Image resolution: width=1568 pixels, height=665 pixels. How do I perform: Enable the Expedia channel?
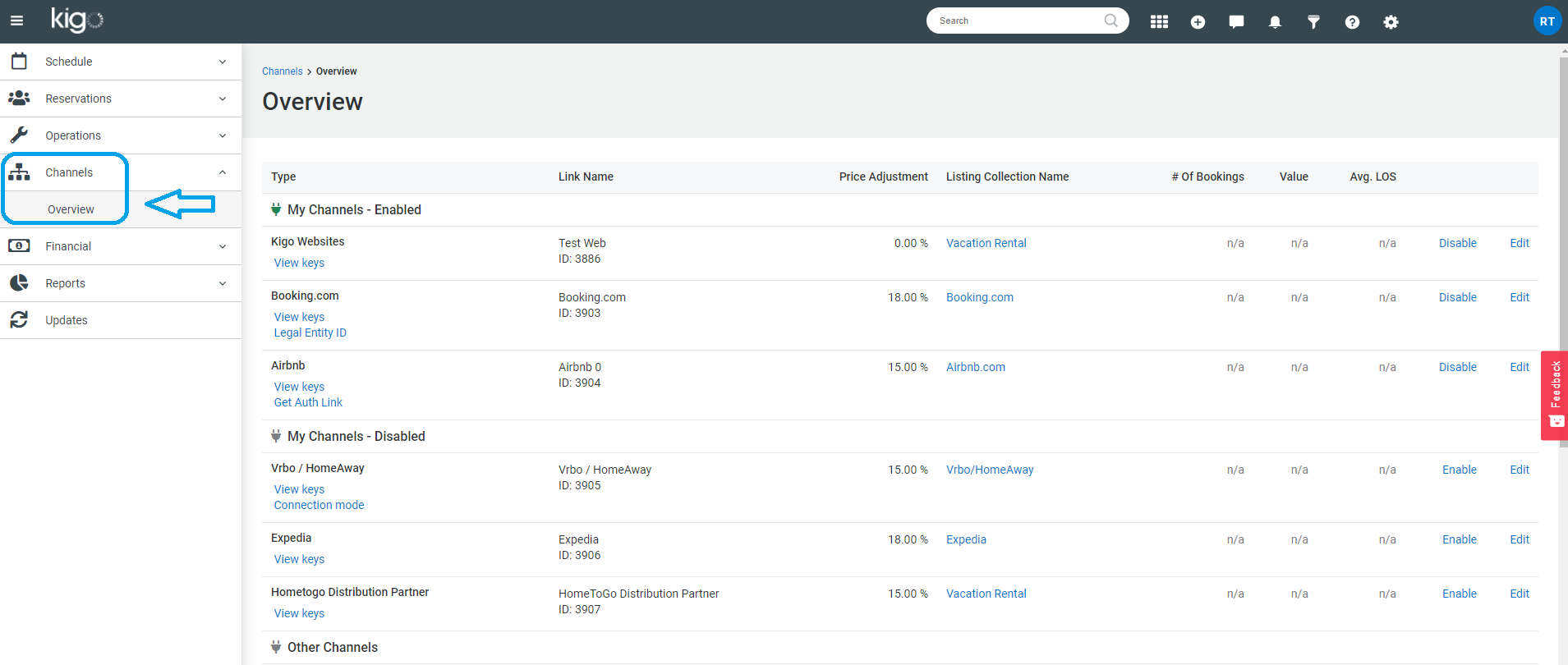(1459, 539)
